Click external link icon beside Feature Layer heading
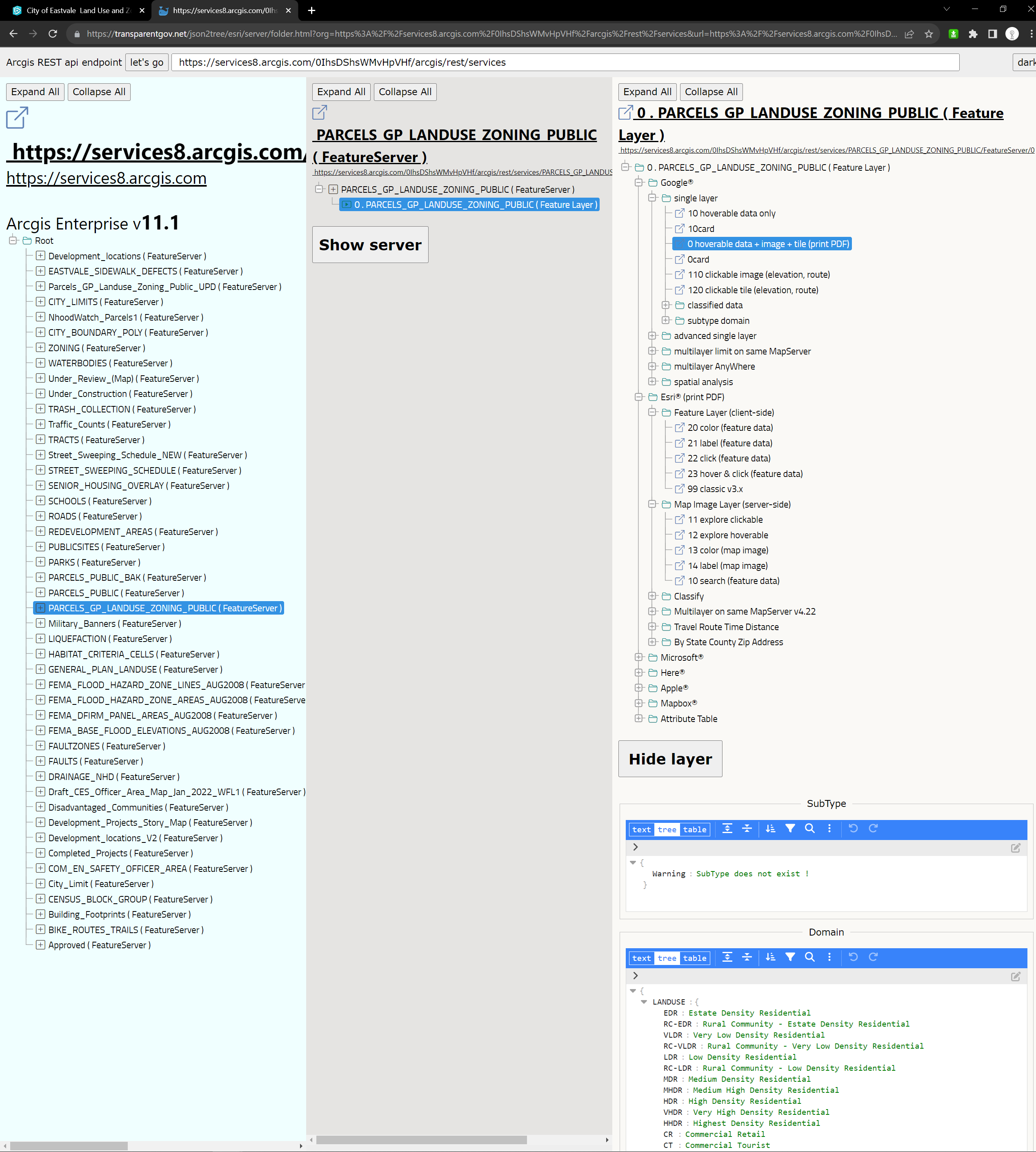 626,113
